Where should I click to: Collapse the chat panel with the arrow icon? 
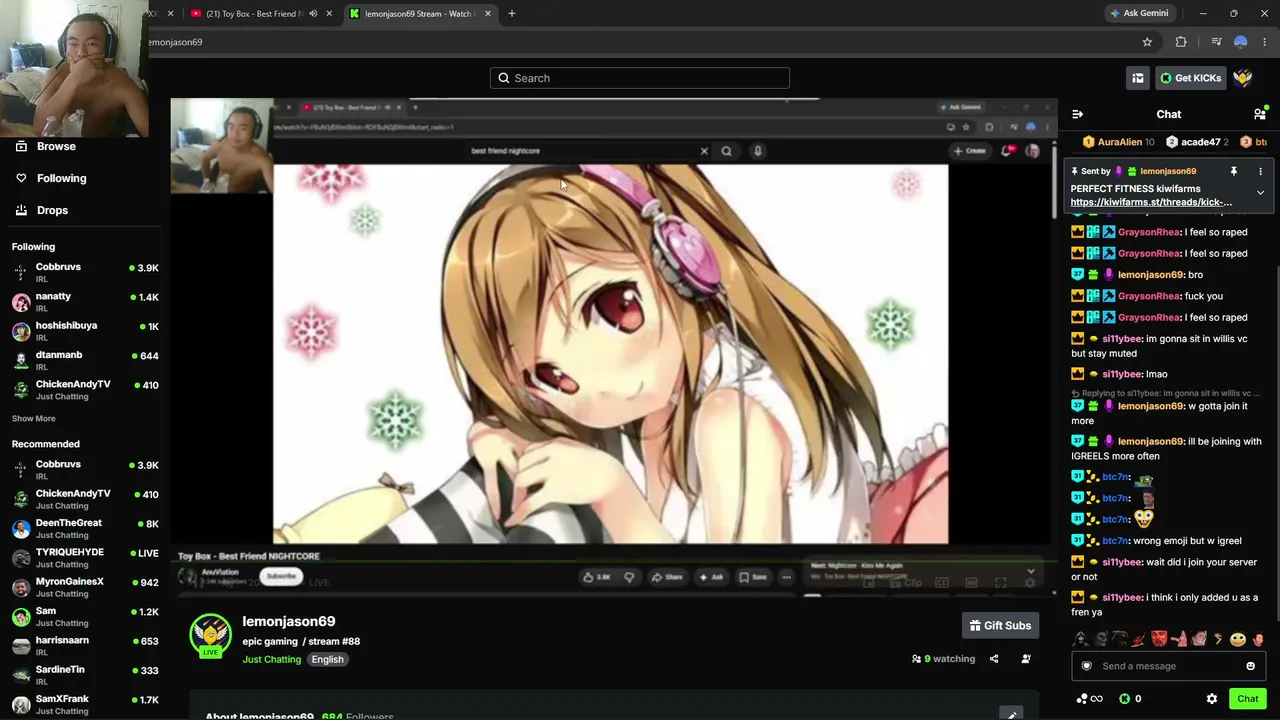point(1077,114)
